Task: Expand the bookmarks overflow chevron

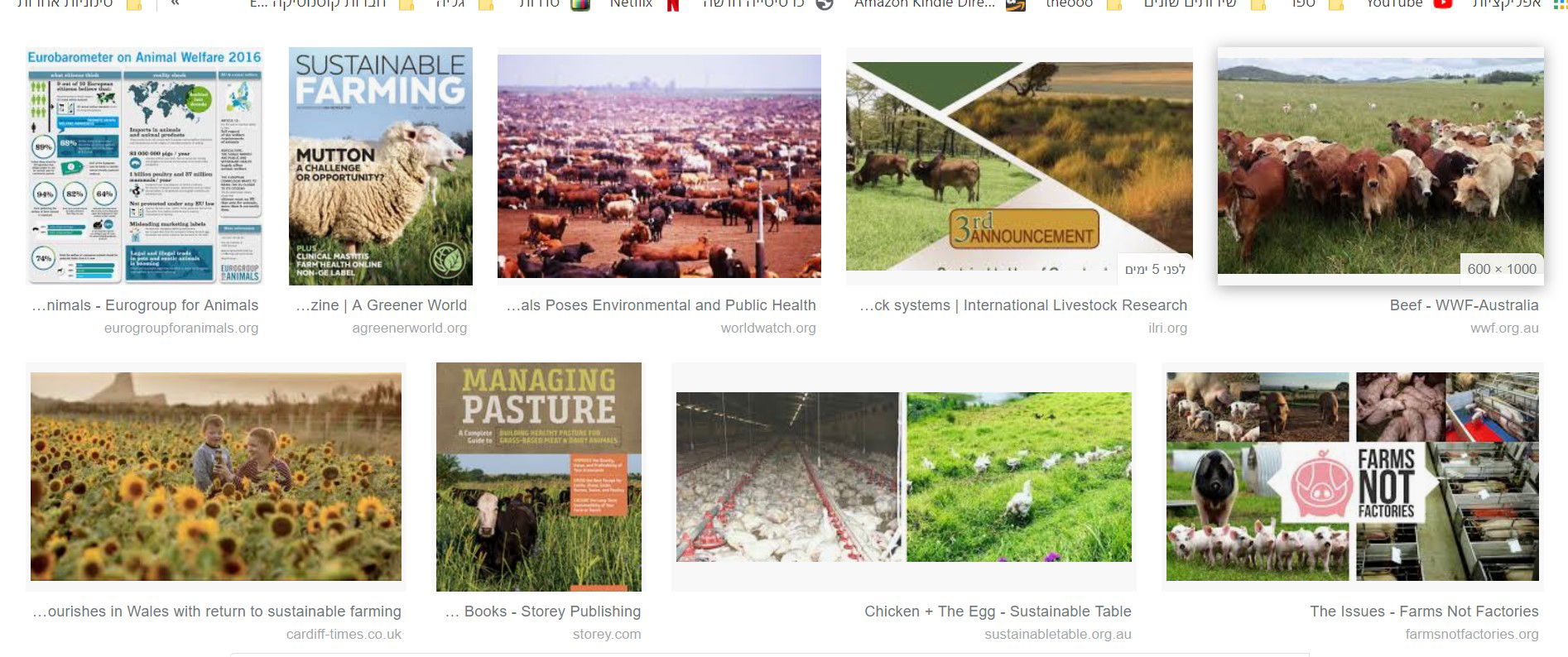Action: pyautogui.click(x=175, y=3)
